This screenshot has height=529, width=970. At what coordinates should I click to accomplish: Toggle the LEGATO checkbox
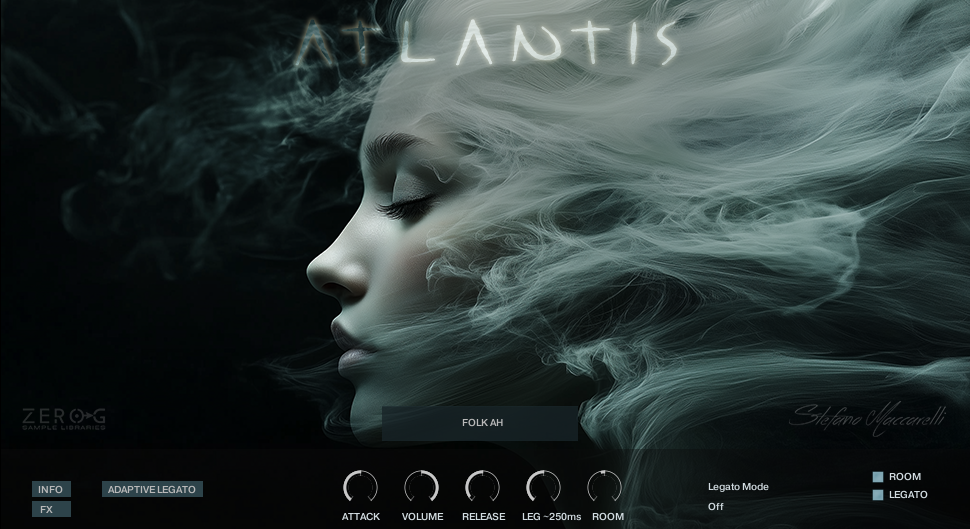[878, 495]
